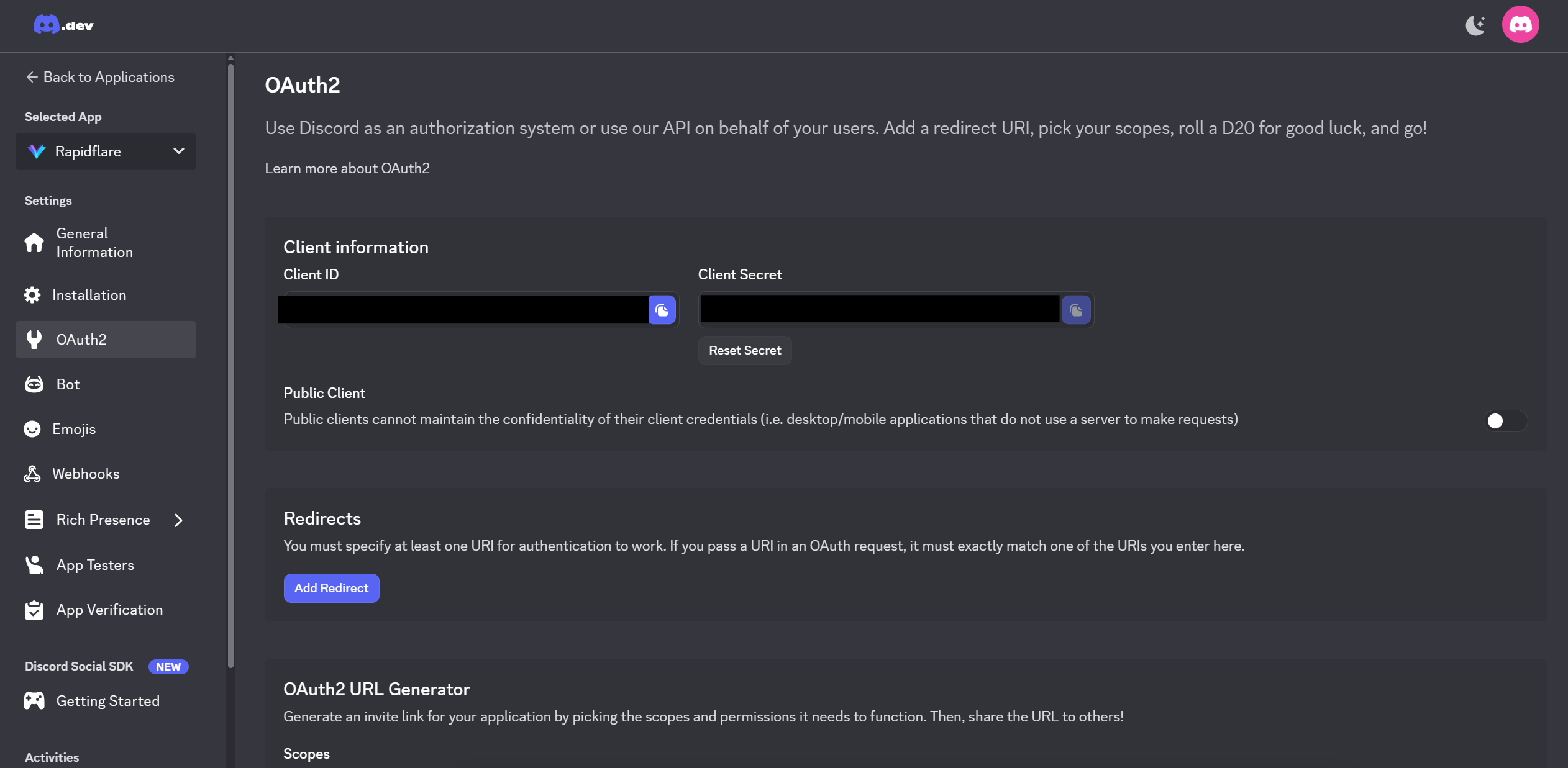1568x768 pixels.
Task: Open the General Information tab
Action: tap(94, 243)
